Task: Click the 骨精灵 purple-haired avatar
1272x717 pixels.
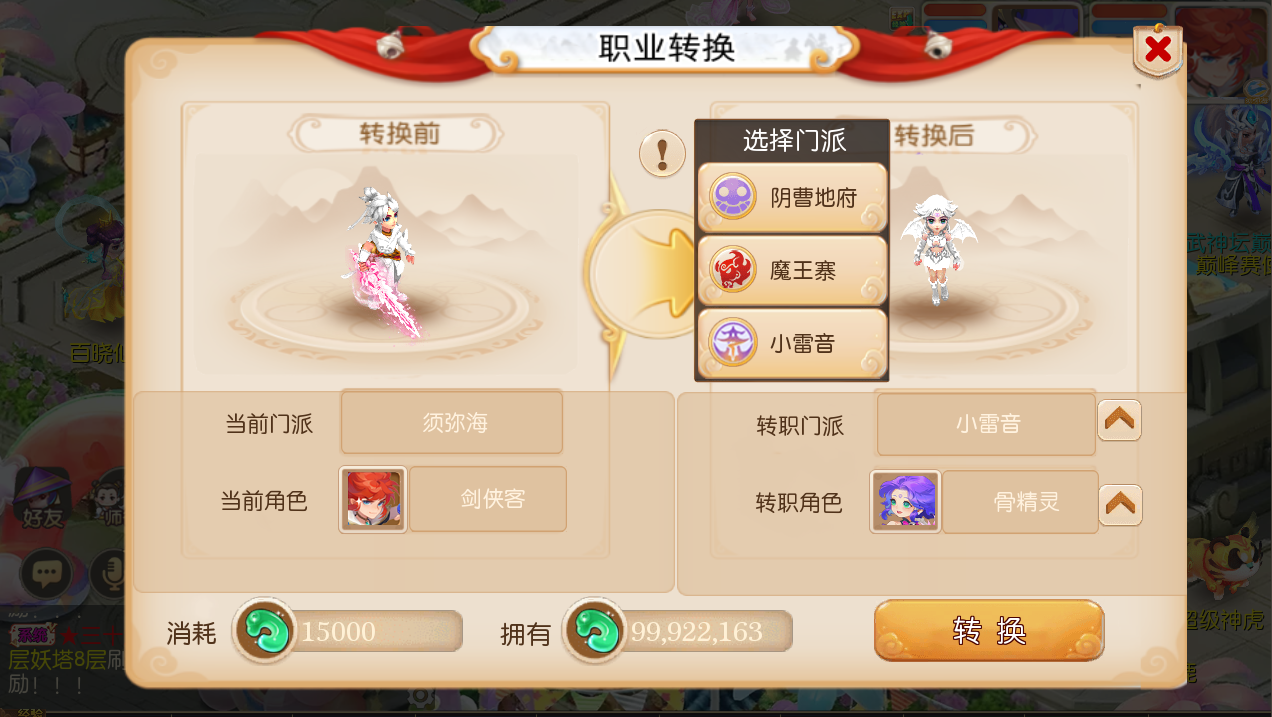Action: coord(905,501)
